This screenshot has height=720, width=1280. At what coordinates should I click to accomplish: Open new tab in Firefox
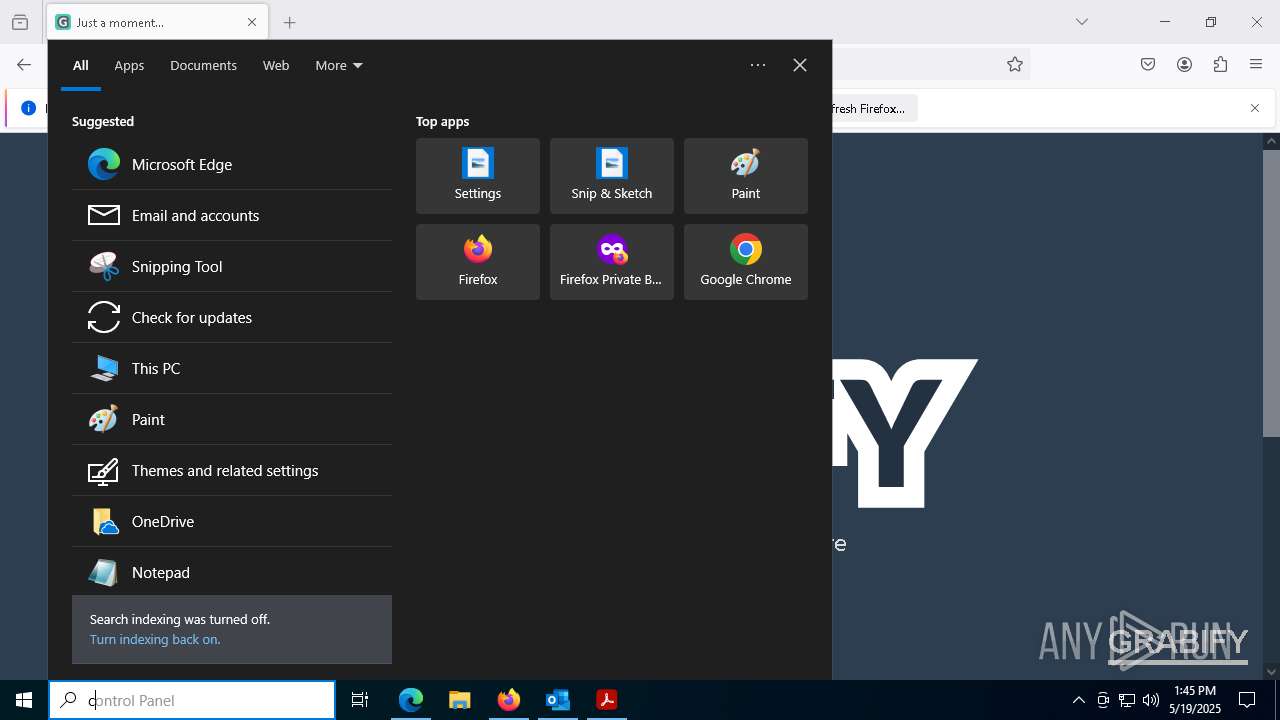point(290,22)
